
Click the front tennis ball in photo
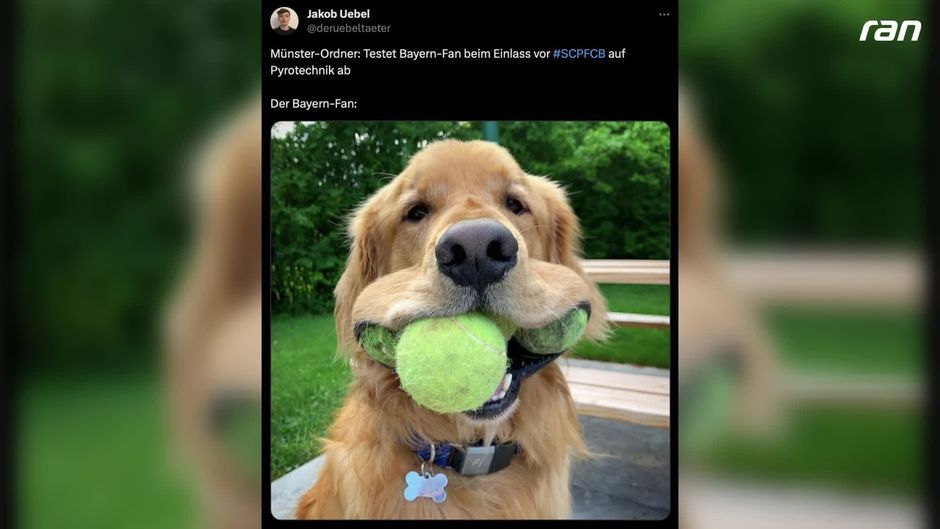click(x=451, y=364)
